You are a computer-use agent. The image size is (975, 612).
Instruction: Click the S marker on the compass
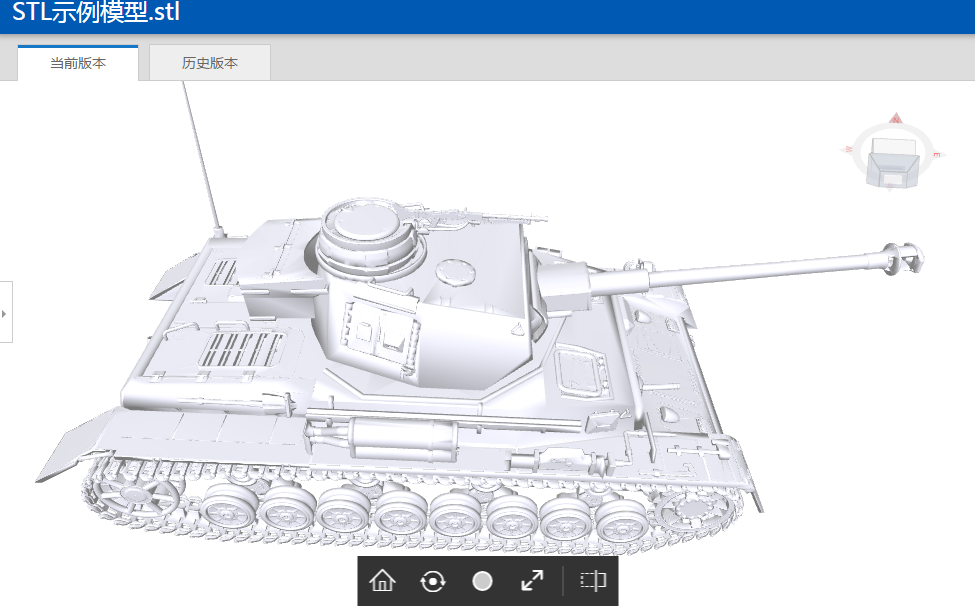click(x=888, y=187)
